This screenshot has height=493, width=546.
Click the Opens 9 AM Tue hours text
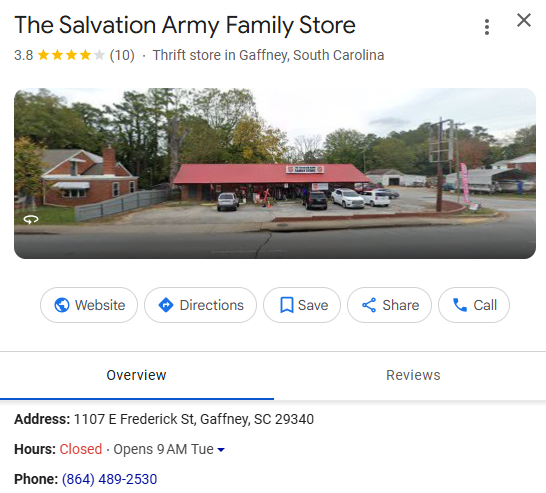[163, 449]
